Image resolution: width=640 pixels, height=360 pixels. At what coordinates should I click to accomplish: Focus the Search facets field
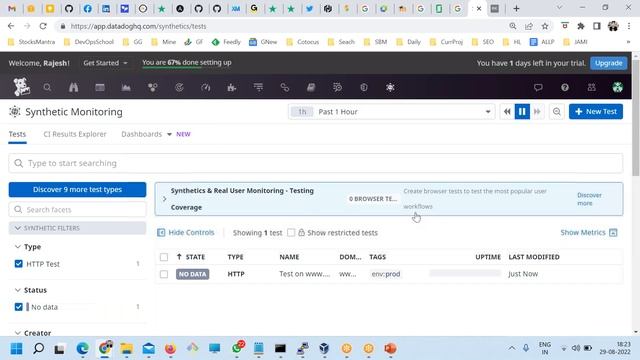pyautogui.click(x=77, y=210)
